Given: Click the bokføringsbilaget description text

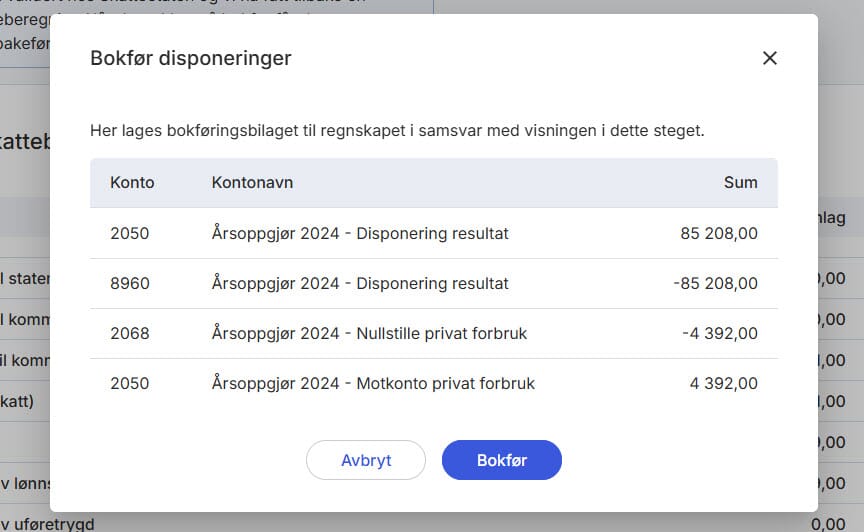Looking at the screenshot, I should pyautogui.click(x=397, y=131).
